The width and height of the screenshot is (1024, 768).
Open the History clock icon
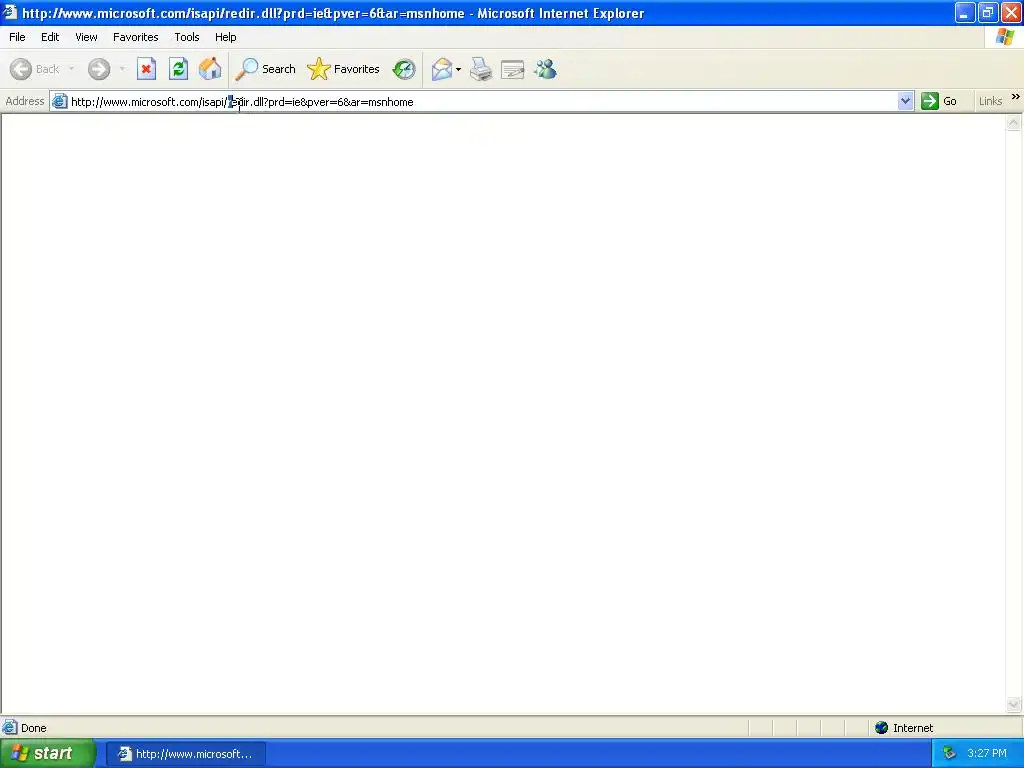[404, 69]
